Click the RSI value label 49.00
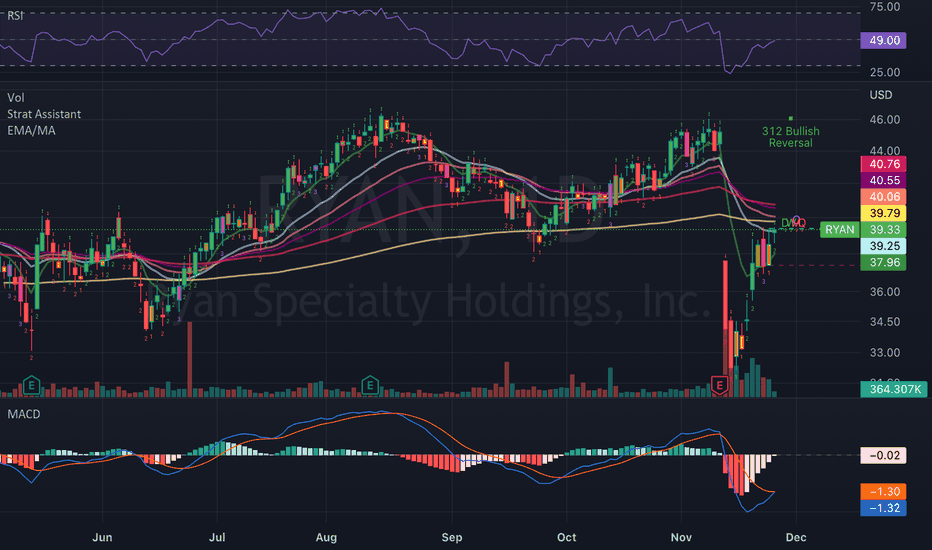Viewport: 932px width, 550px height. pos(883,40)
